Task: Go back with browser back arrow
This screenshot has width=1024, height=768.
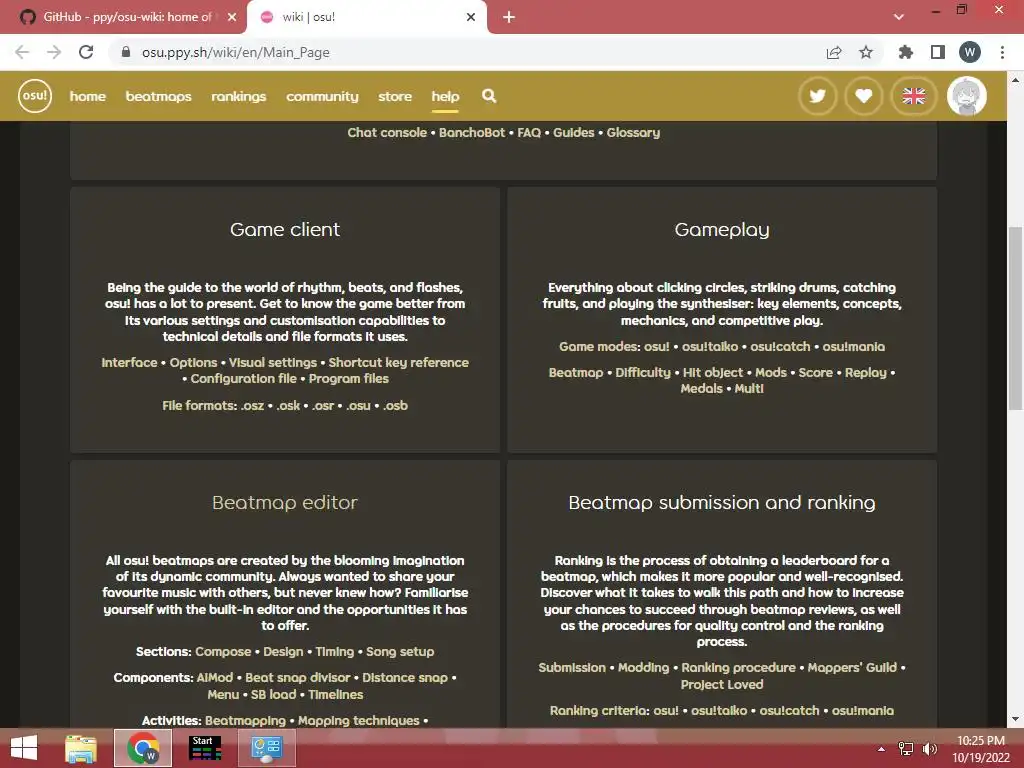Action: [x=22, y=52]
